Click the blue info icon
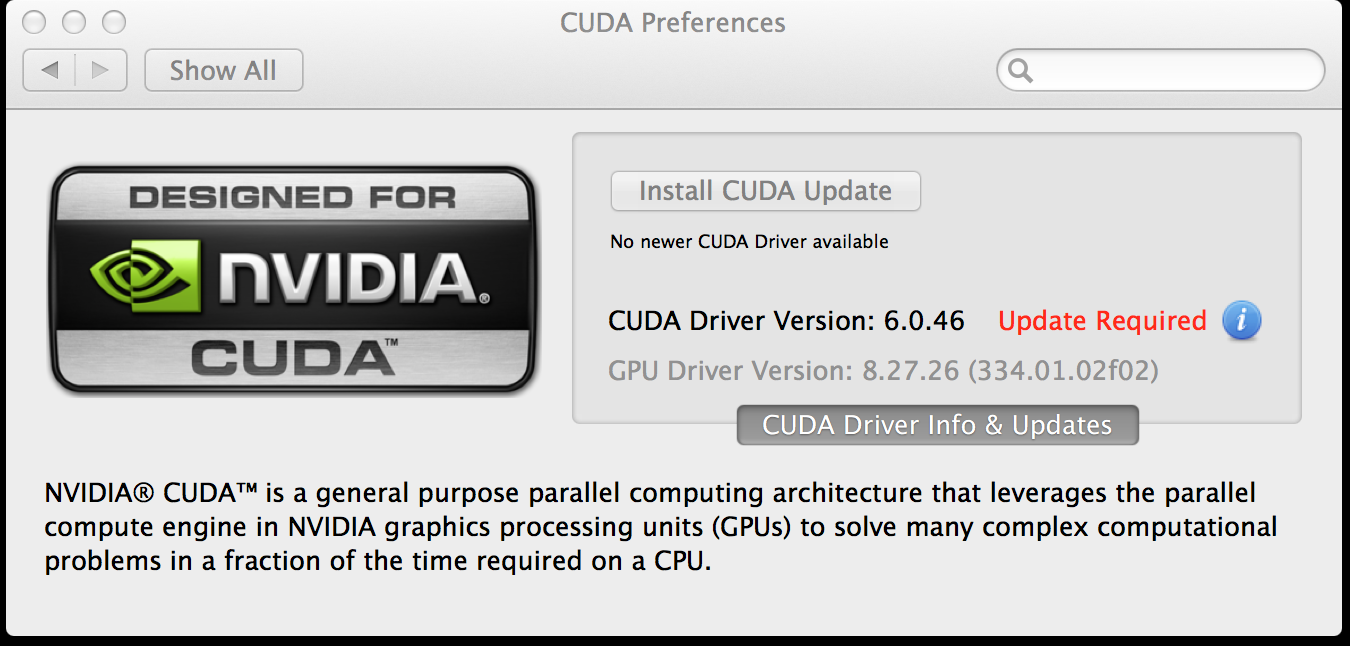The image size is (1350, 646). pyautogui.click(x=1242, y=321)
